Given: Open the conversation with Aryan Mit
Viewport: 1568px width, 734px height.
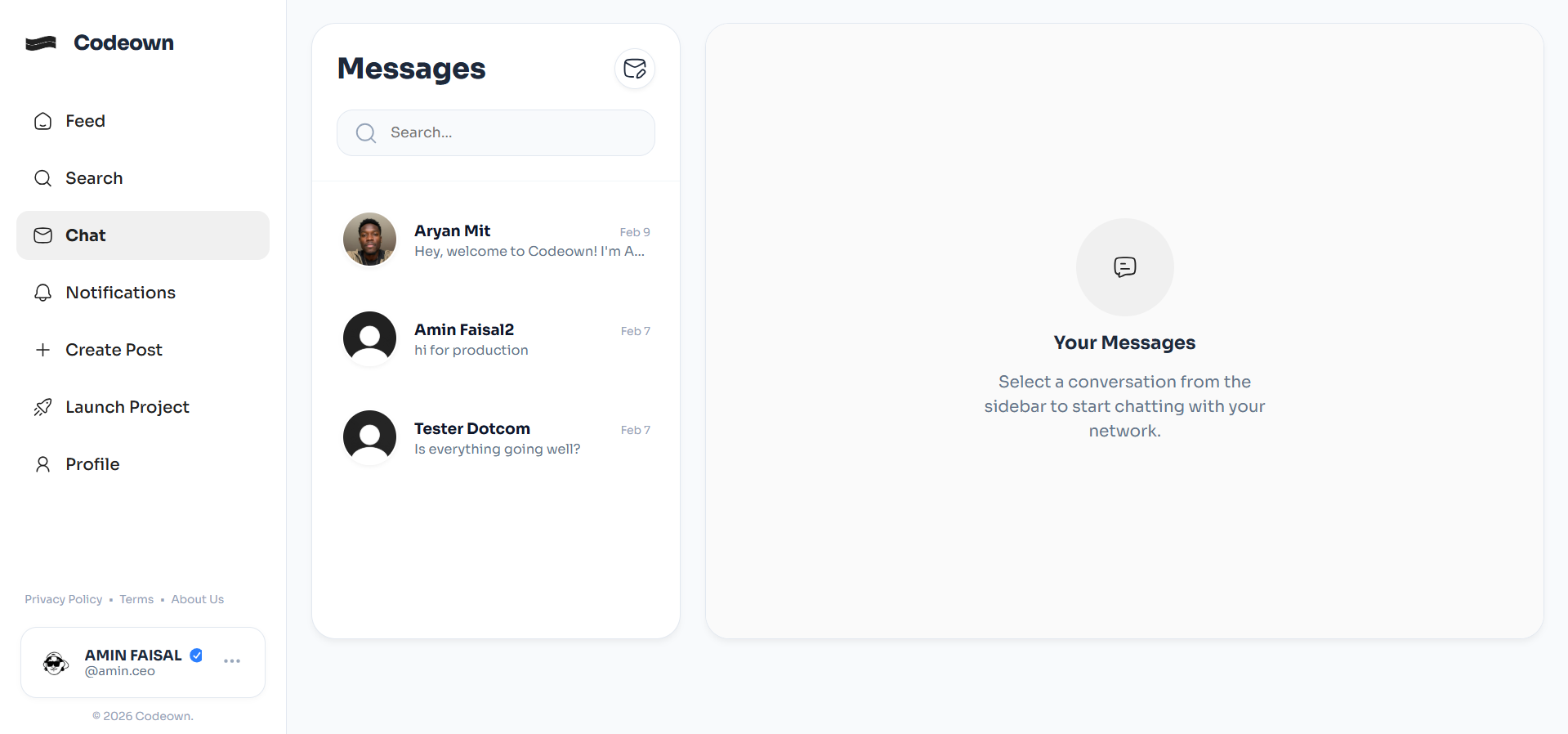Looking at the screenshot, I should 496,239.
